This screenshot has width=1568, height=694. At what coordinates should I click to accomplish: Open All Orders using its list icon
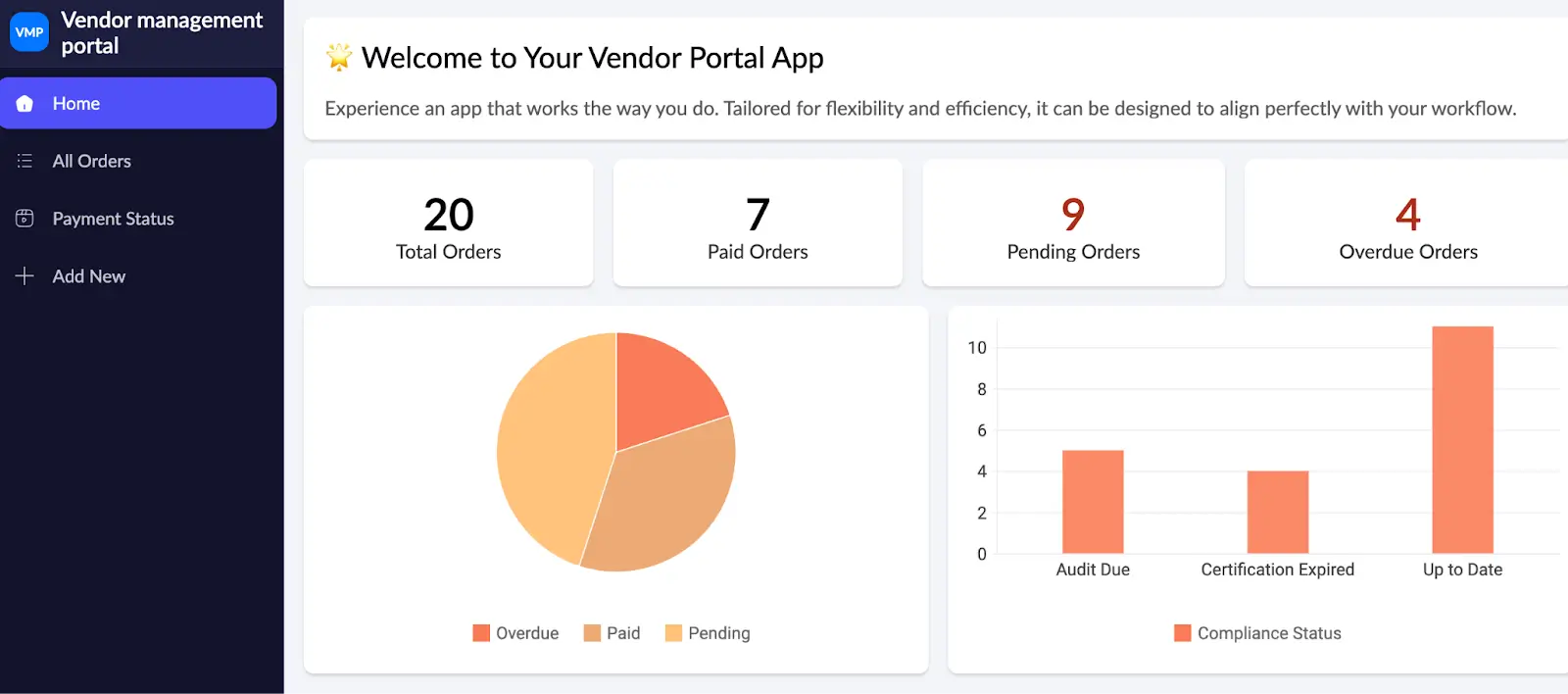[x=24, y=161]
